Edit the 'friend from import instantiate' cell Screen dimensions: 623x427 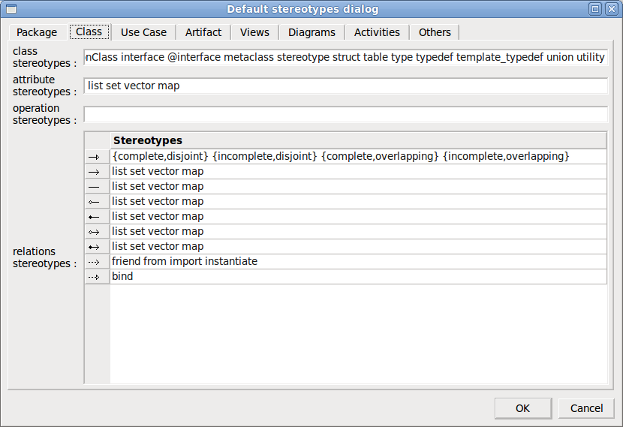click(x=358, y=261)
